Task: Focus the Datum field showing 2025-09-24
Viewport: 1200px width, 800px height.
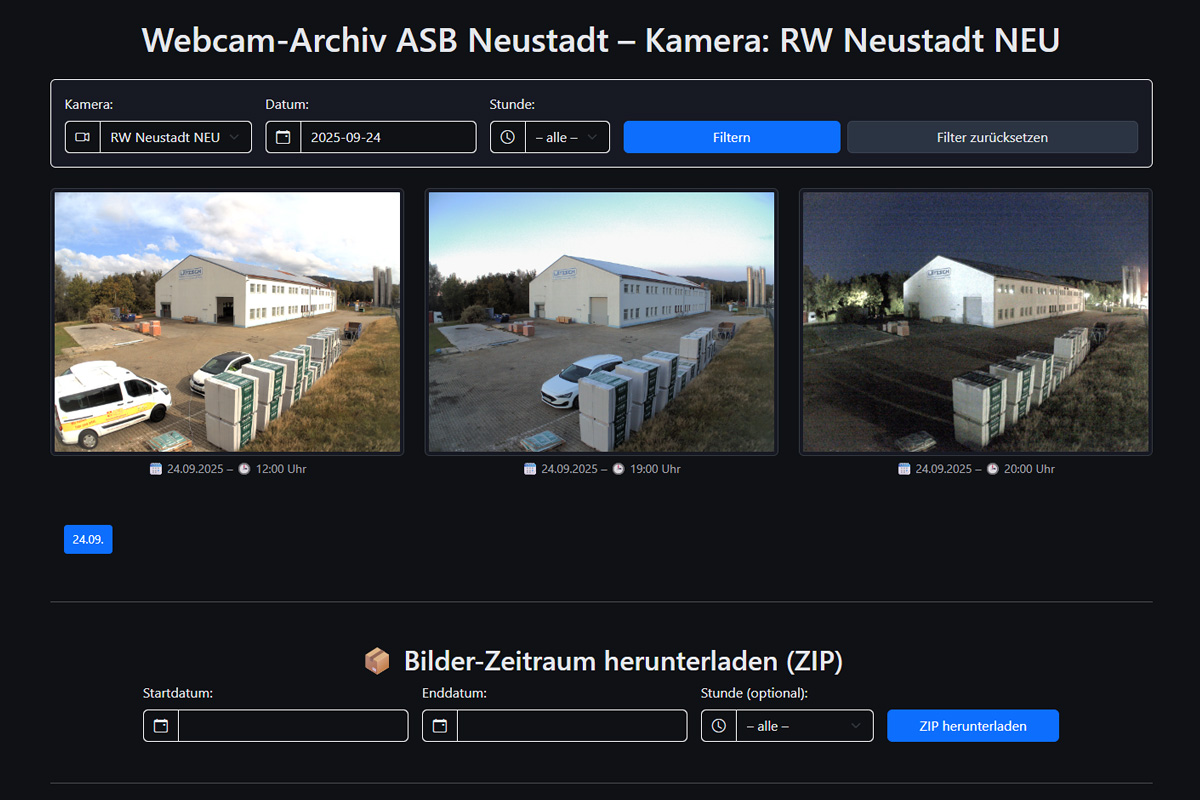Action: tap(388, 137)
